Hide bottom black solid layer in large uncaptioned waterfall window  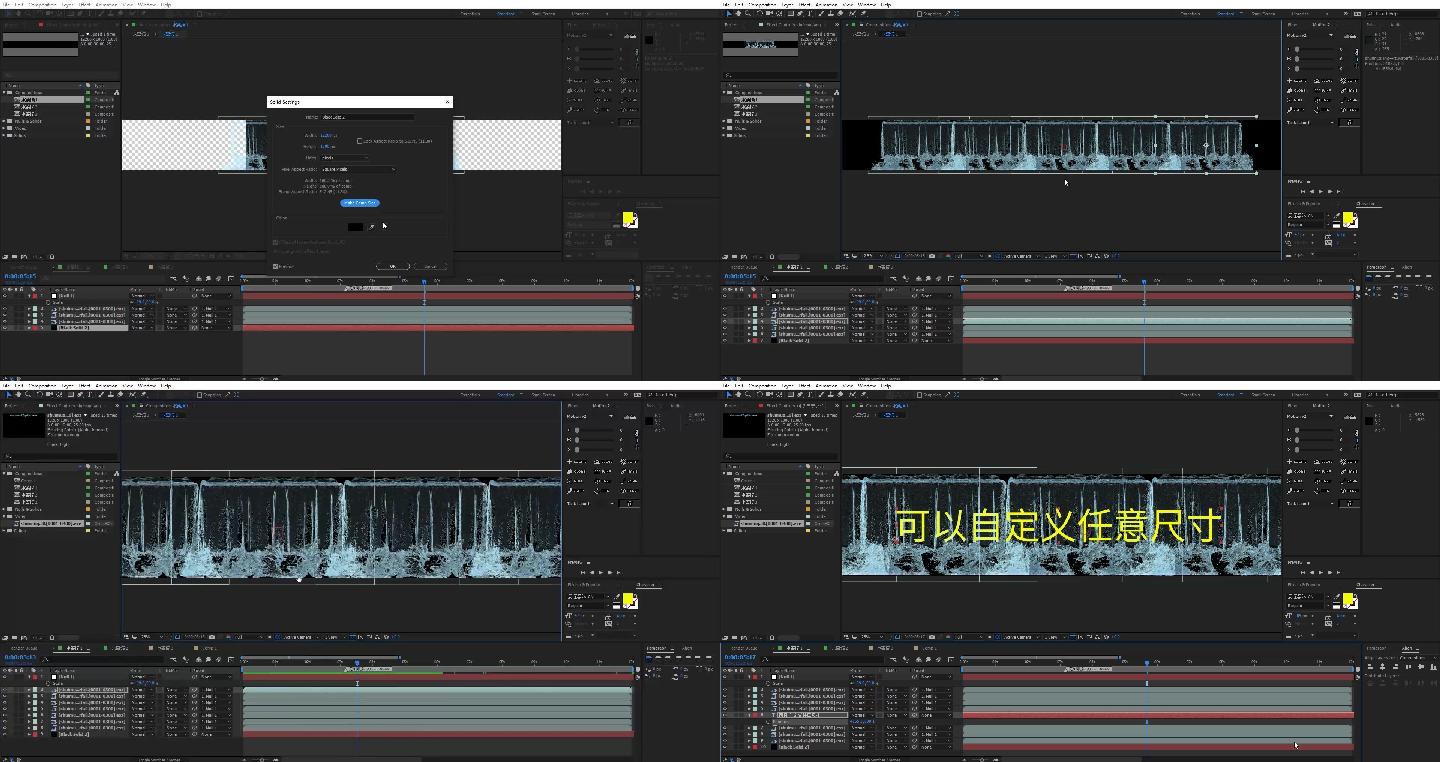click(5, 734)
